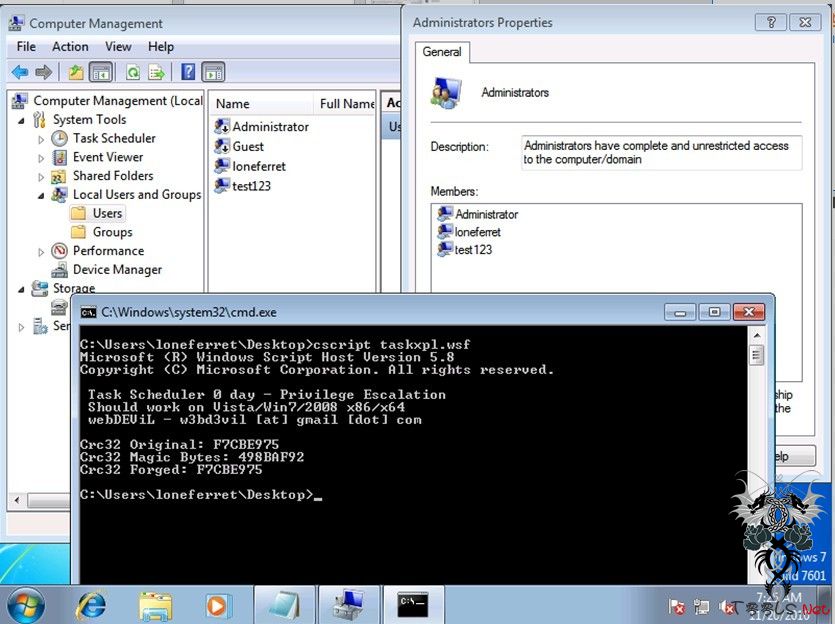
Task: Select Administrator in Members list
Action: (x=478, y=215)
